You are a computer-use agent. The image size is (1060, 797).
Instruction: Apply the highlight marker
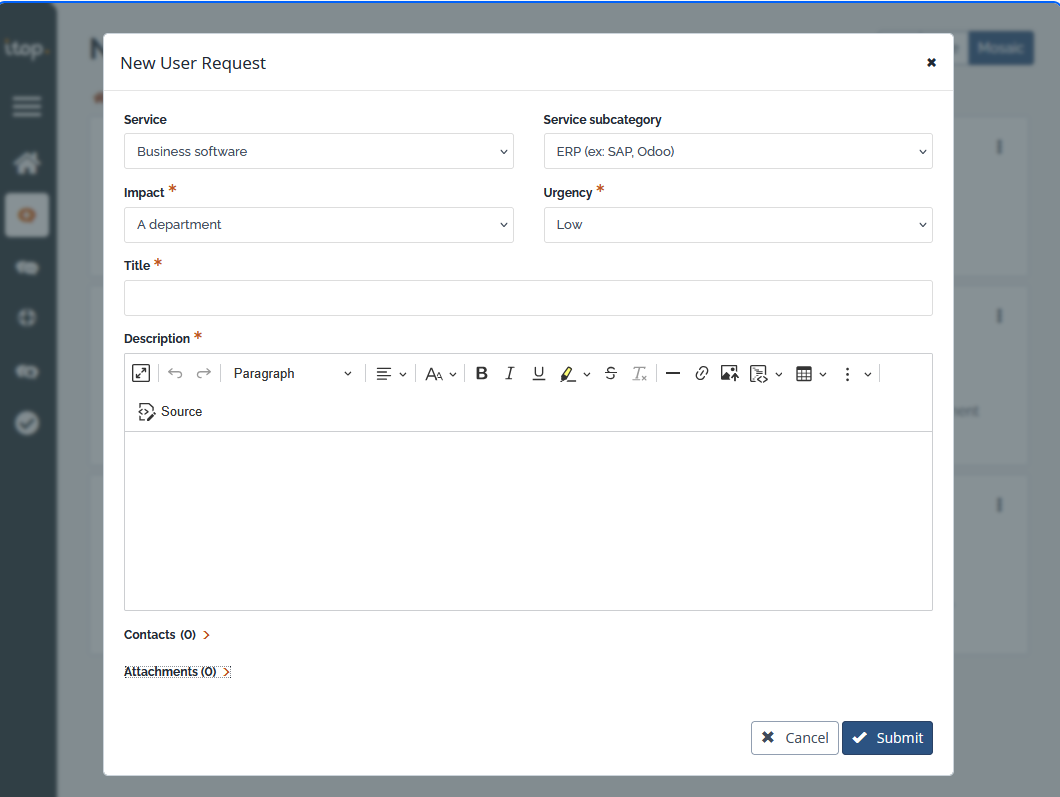pyautogui.click(x=567, y=373)
